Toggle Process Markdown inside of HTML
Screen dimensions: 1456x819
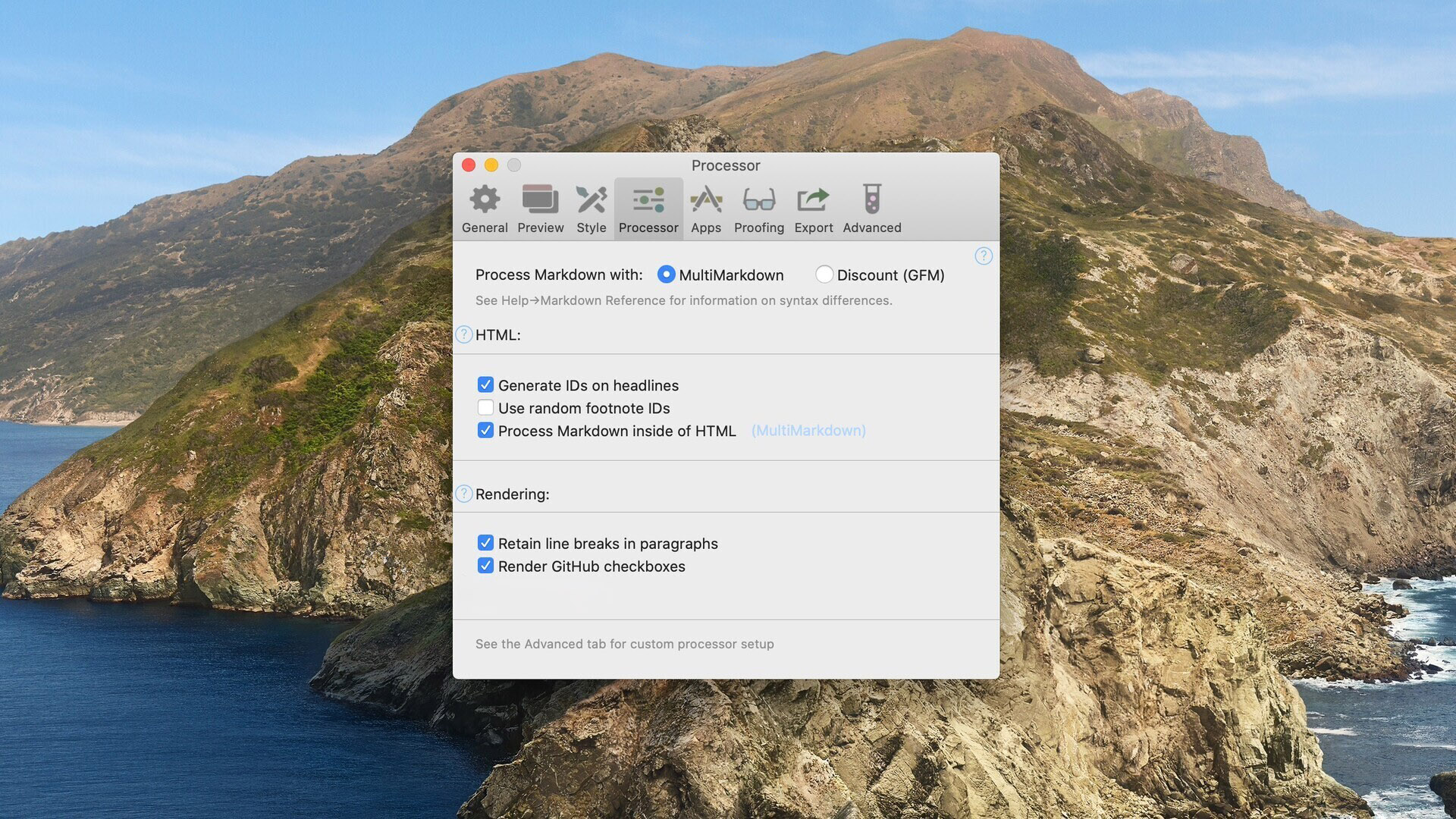[x=485, y=431]
